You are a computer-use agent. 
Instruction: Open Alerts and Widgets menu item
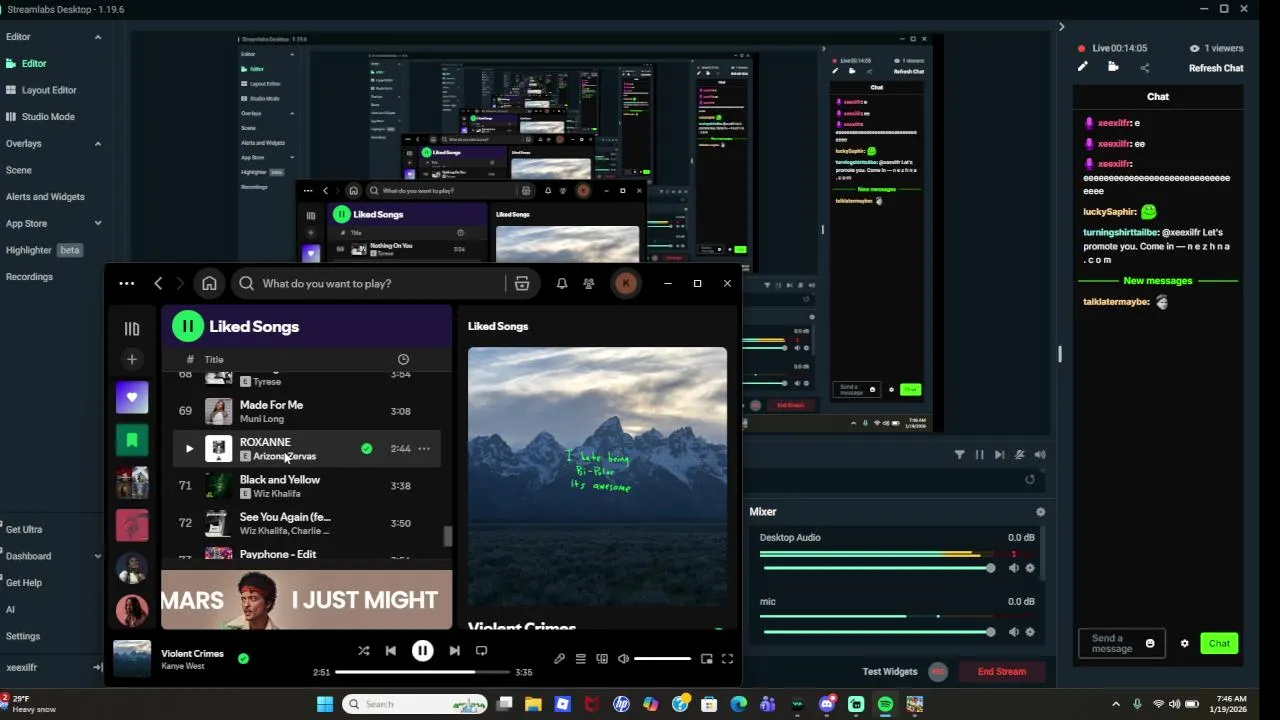click(45, 197)
